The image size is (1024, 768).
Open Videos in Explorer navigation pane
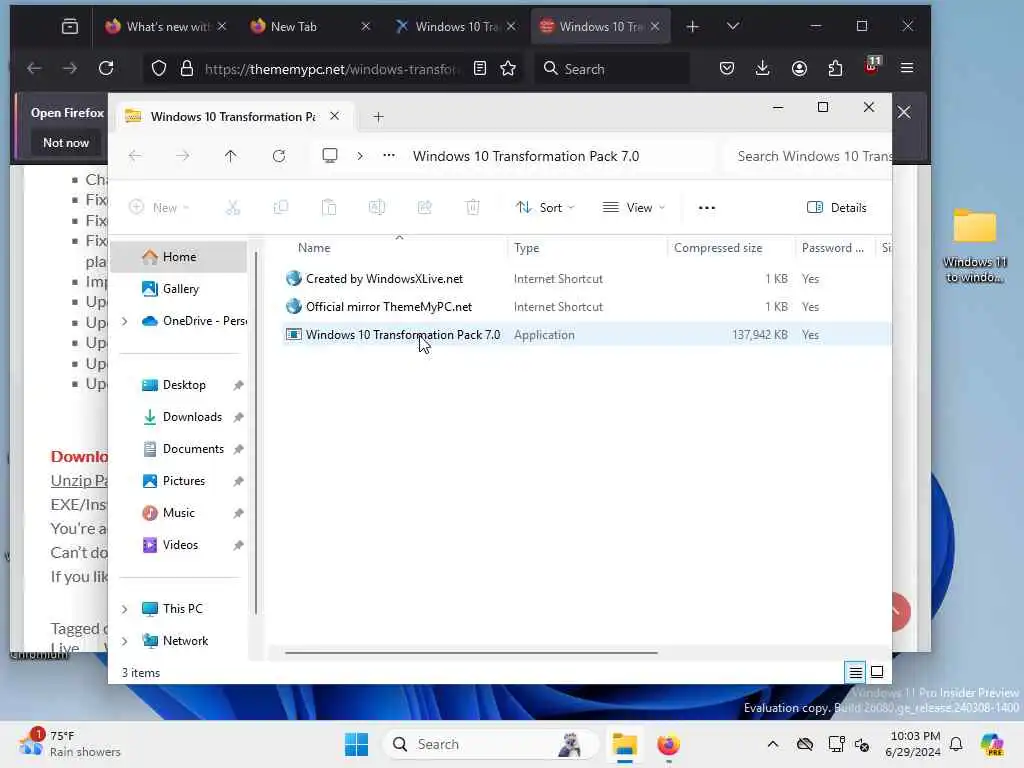point(178,545)
